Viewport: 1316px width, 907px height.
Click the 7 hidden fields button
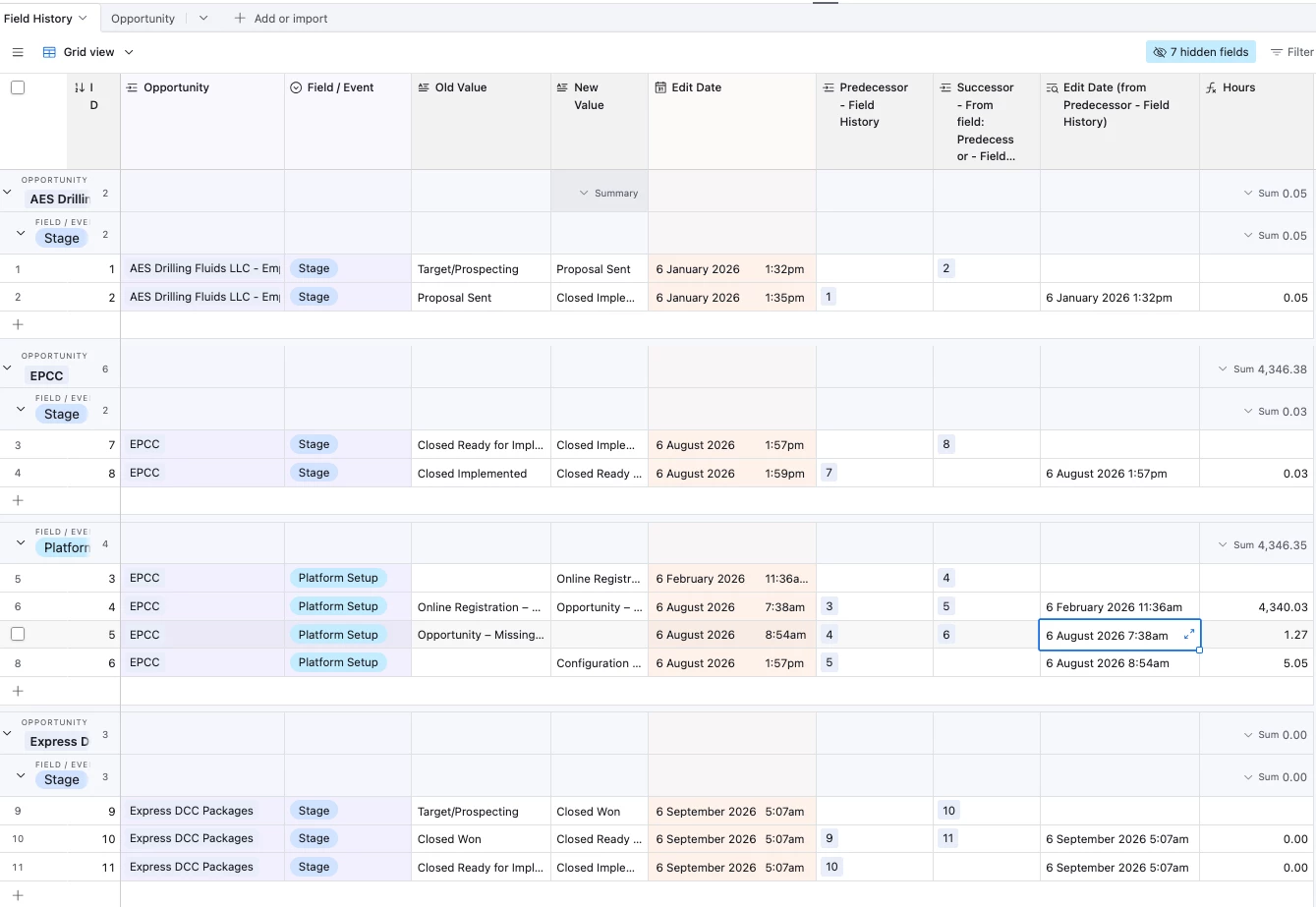tap(1201, 52)
